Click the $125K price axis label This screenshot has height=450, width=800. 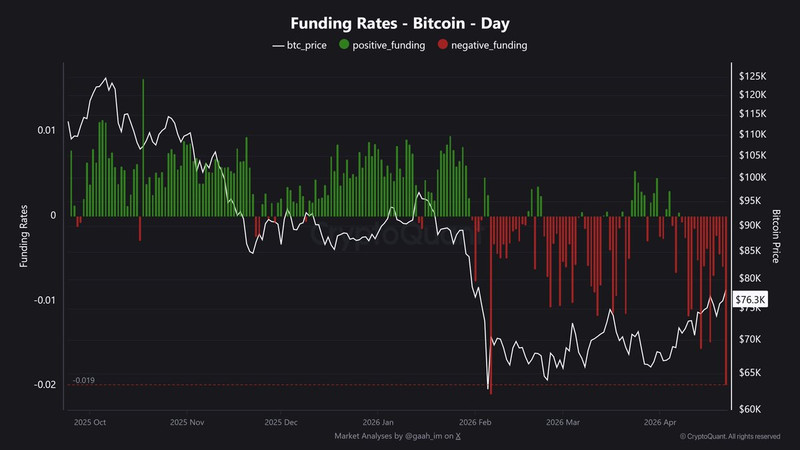click(x=751, y=76)
